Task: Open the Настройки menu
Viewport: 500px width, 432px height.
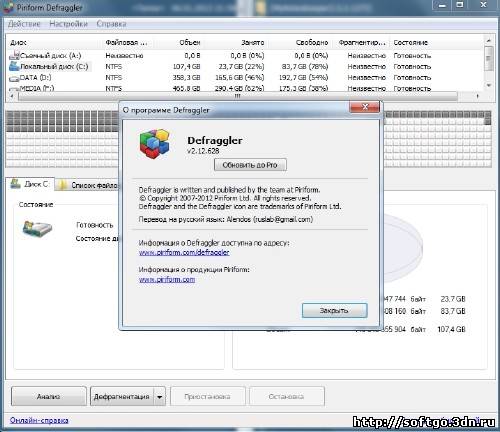Action: click(x=68, y=24)
